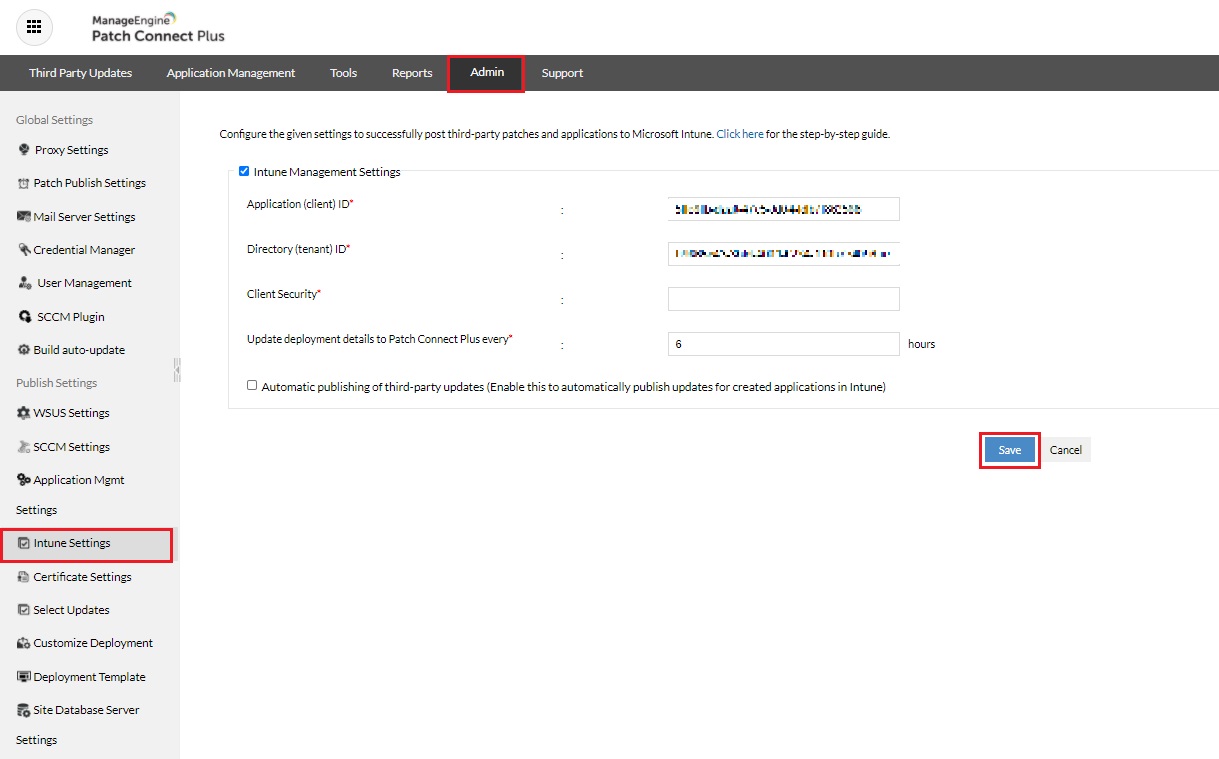Image resolution: width=1219 pixels, height=759 pixels.
Task: Click the Patch Publish Settings icon
Action: 24,183
